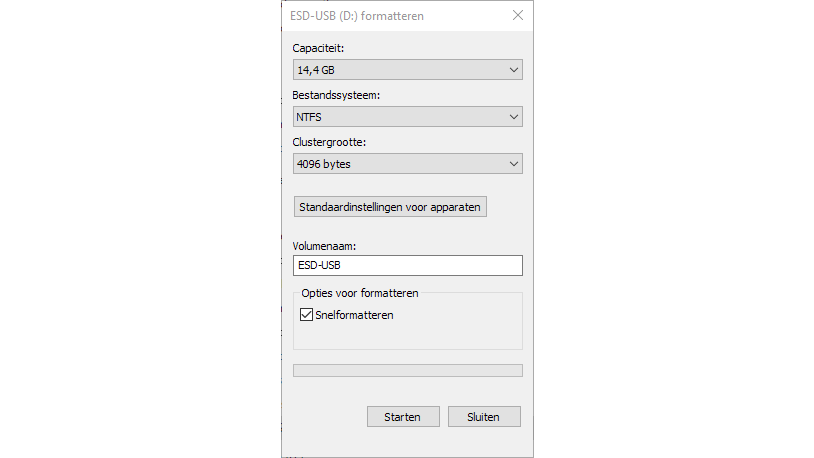Uncheck the Snelformatteren checkbox
Viewport: 814px width, 458px height.
[307, 315]
